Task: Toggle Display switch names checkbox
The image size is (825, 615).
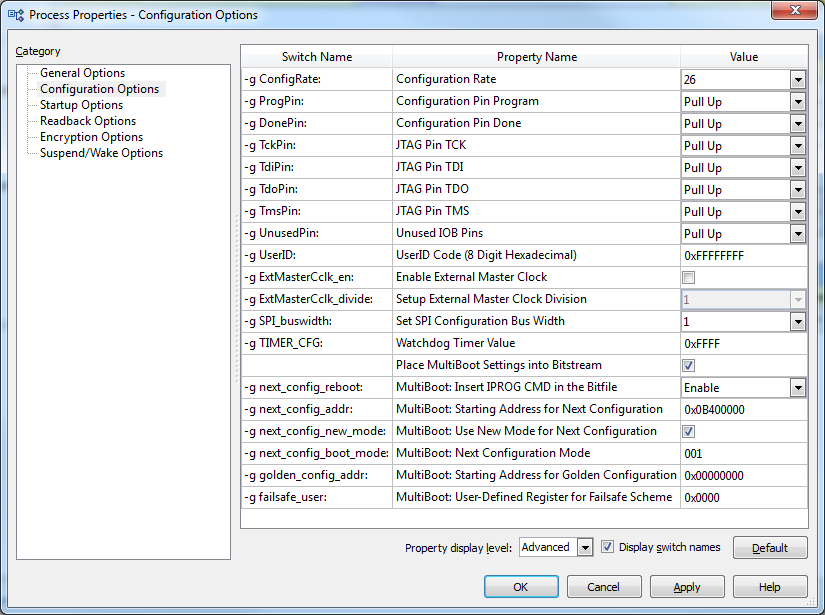Action: coord(607,547)
